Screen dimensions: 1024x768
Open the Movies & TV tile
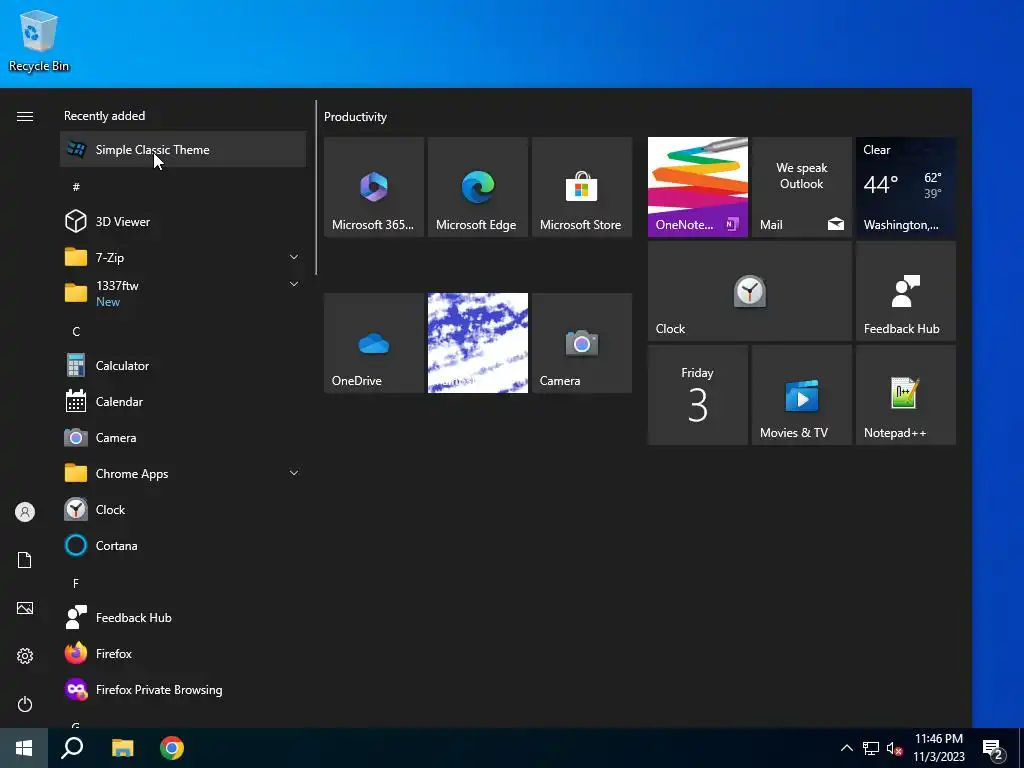802,395
